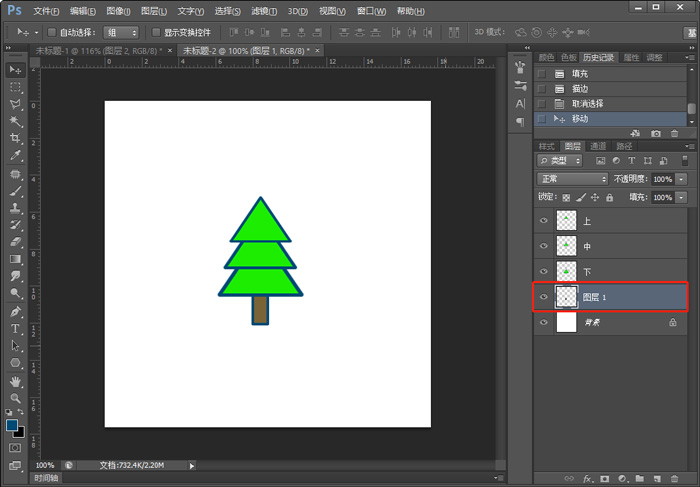Select the History Brush tool
The width and height of the screenshot is (700, 487).
click(15, 225)
